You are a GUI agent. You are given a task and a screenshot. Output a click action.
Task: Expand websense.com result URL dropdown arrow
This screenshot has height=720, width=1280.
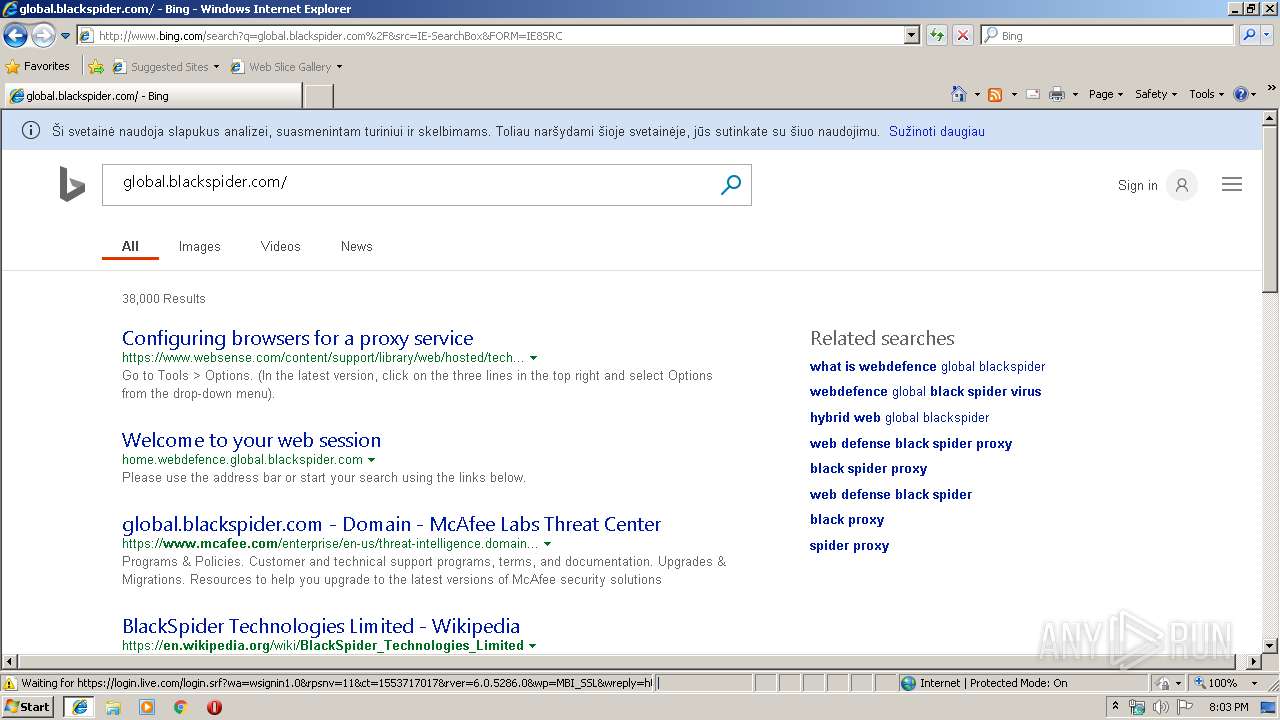click(x=533, y=358)
